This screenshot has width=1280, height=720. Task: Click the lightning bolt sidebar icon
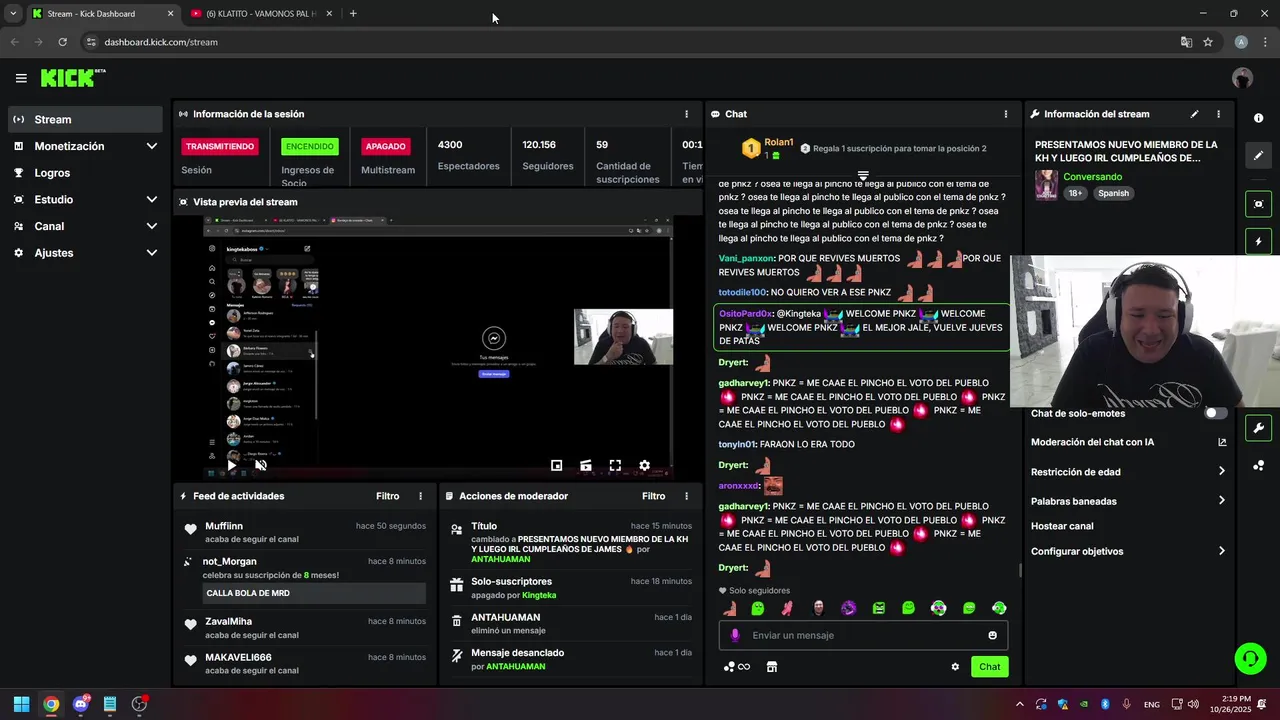point(1258,241)
